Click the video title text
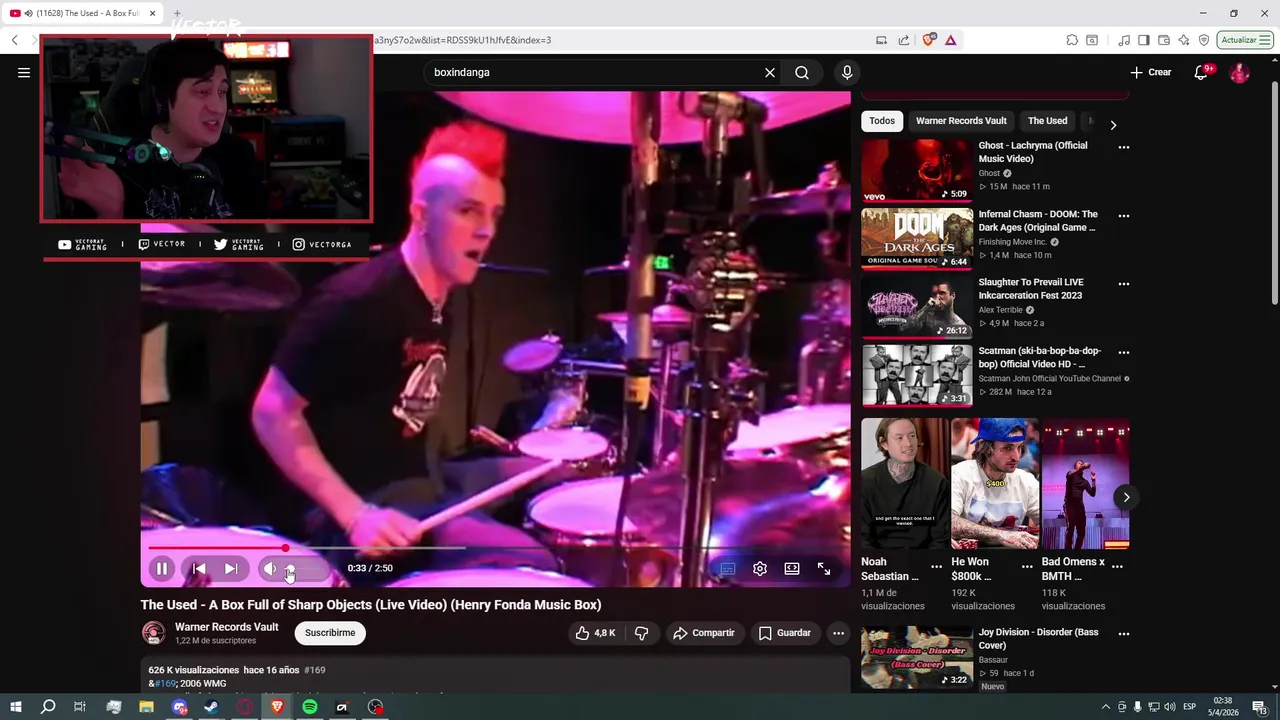1280x720 pixels. click(x=371, y=605)
